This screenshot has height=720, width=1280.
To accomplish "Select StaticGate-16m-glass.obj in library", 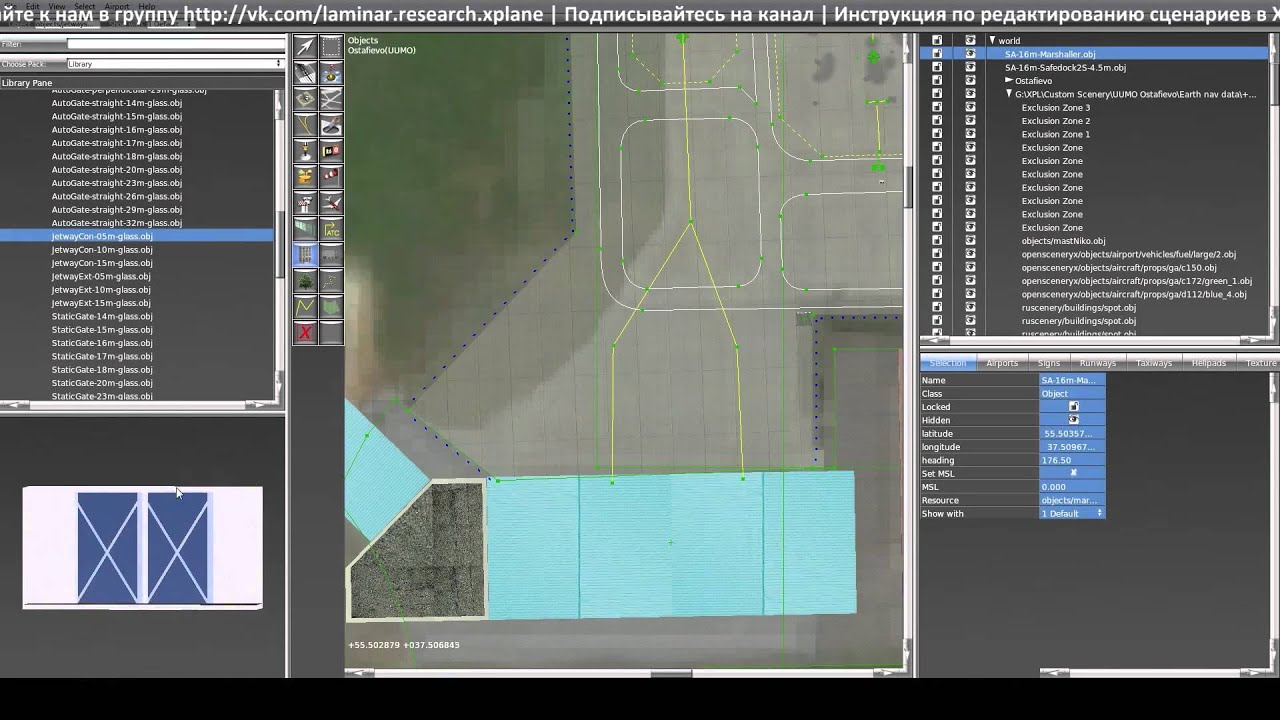I will point(102,343).
